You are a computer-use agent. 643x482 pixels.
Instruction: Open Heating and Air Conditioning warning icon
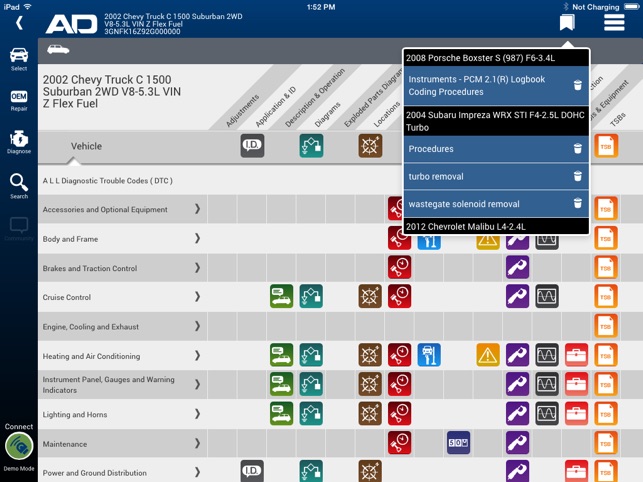tap(488, 355)
